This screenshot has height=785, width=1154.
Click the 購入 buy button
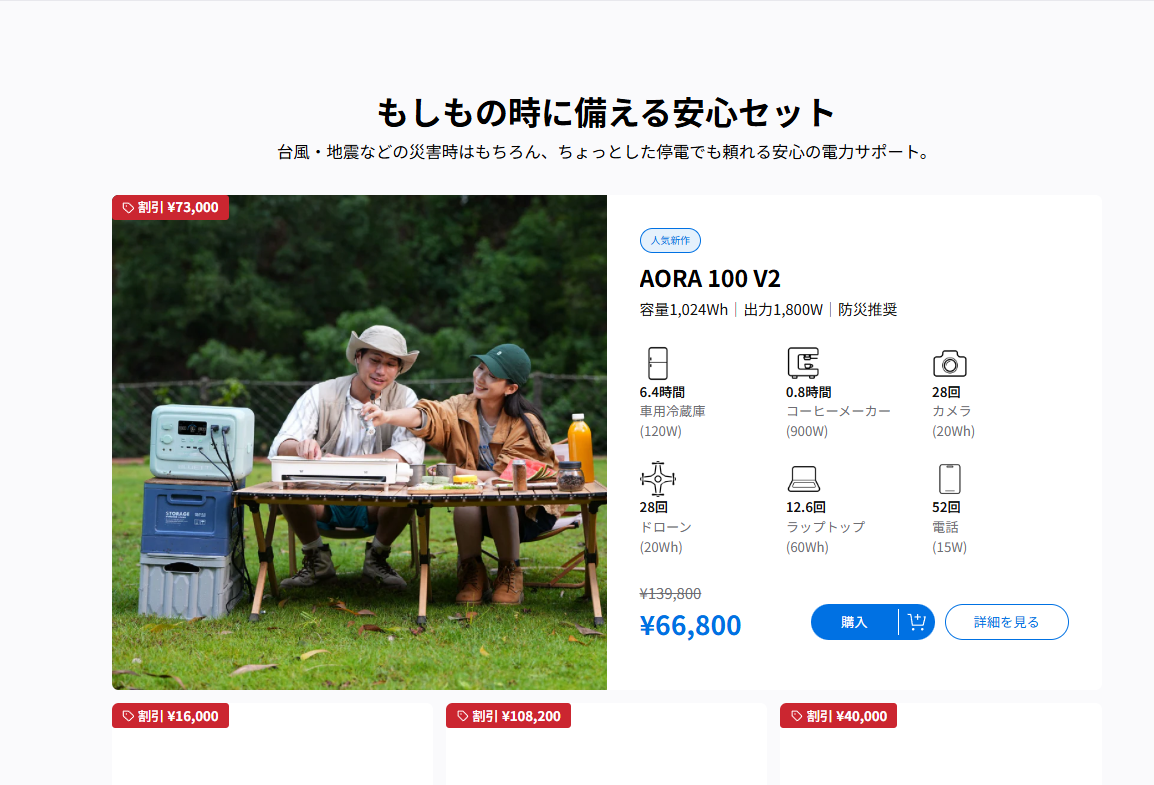pos(854,622)
